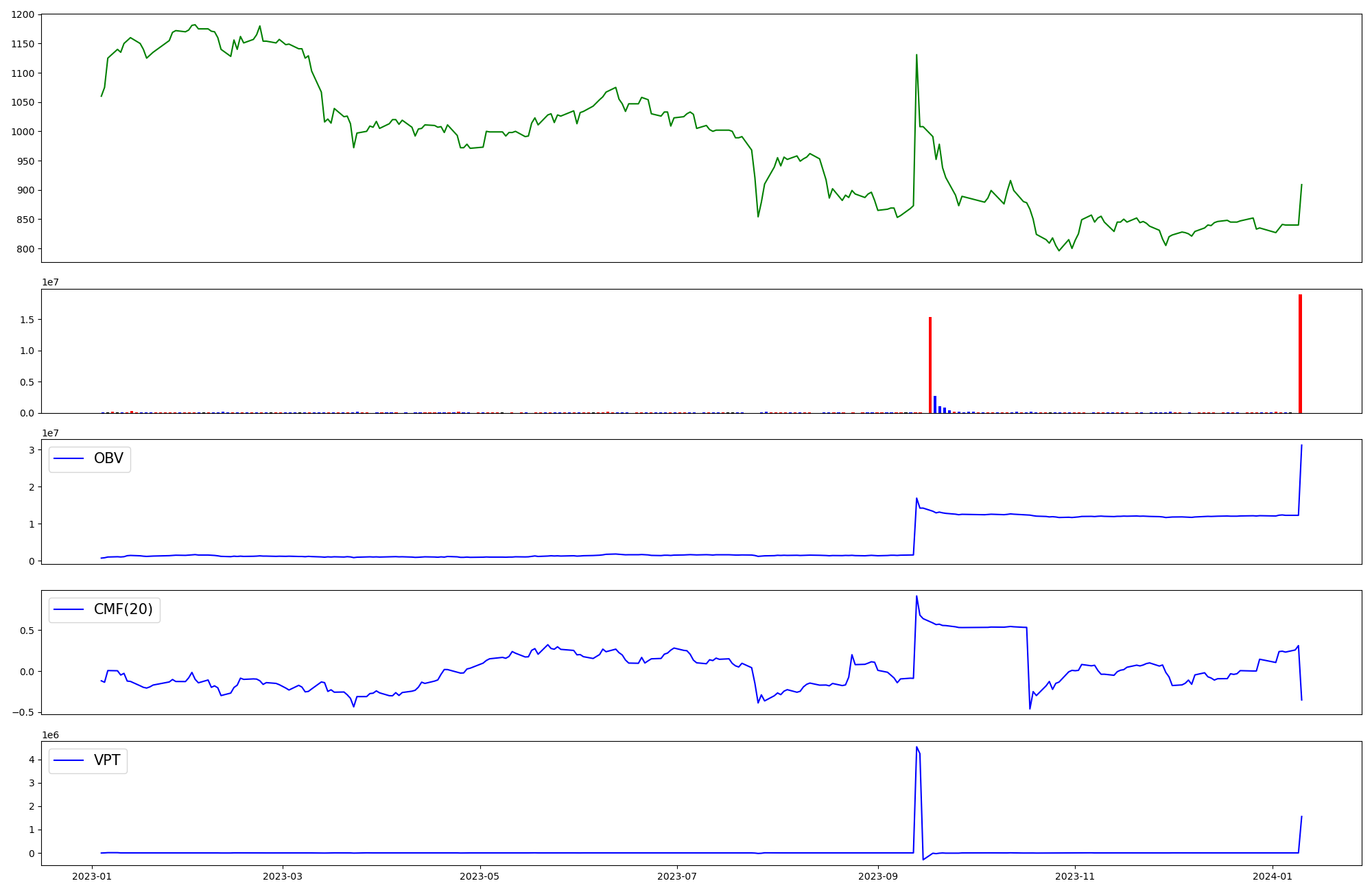Screen dimensions: 1372x892
Task: Click the red volume spike in September 2023
Action: [930, 365]
